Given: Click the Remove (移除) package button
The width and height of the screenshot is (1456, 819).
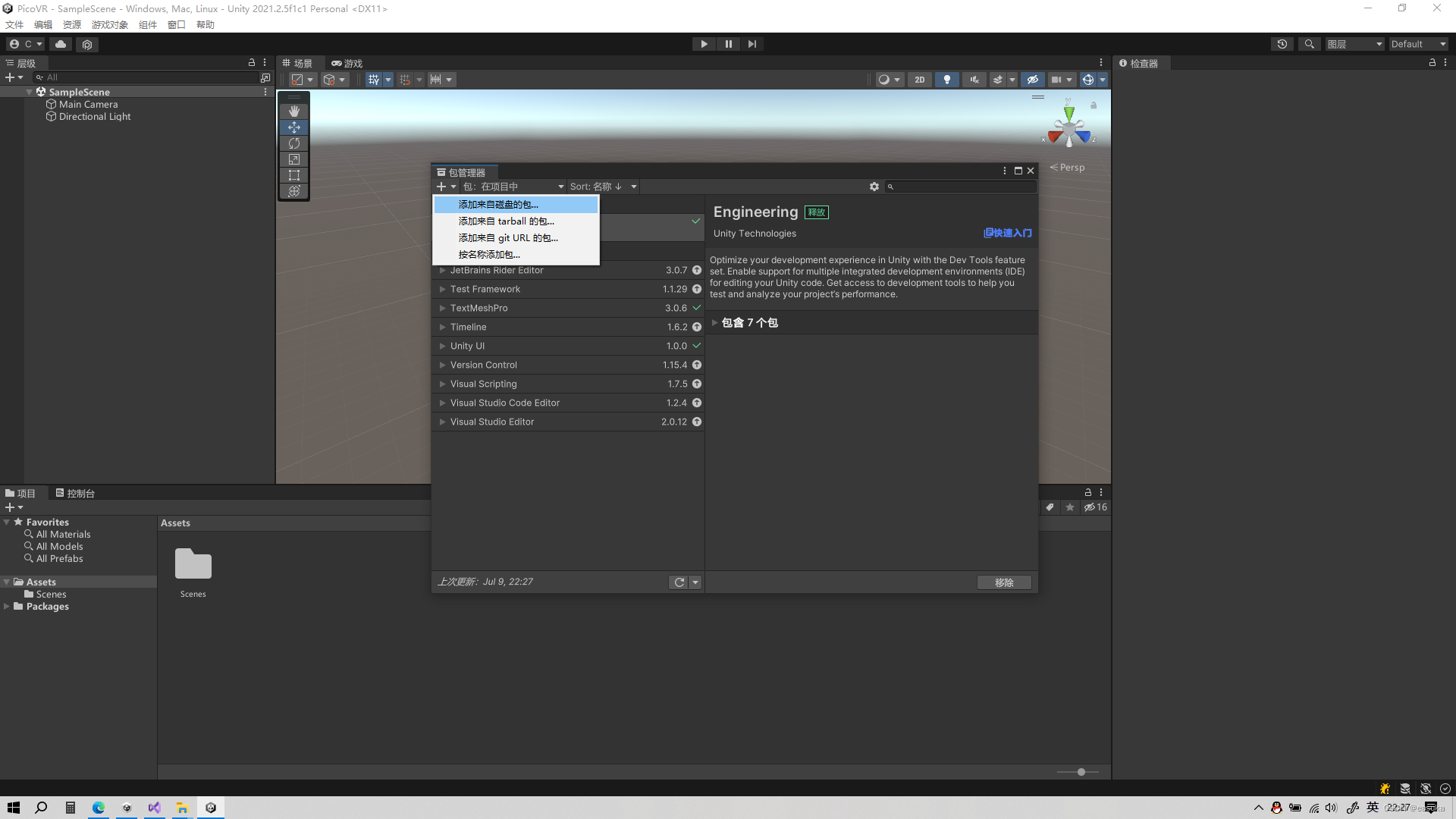Looking at the screenshot, I should [x=1004, y=582].
